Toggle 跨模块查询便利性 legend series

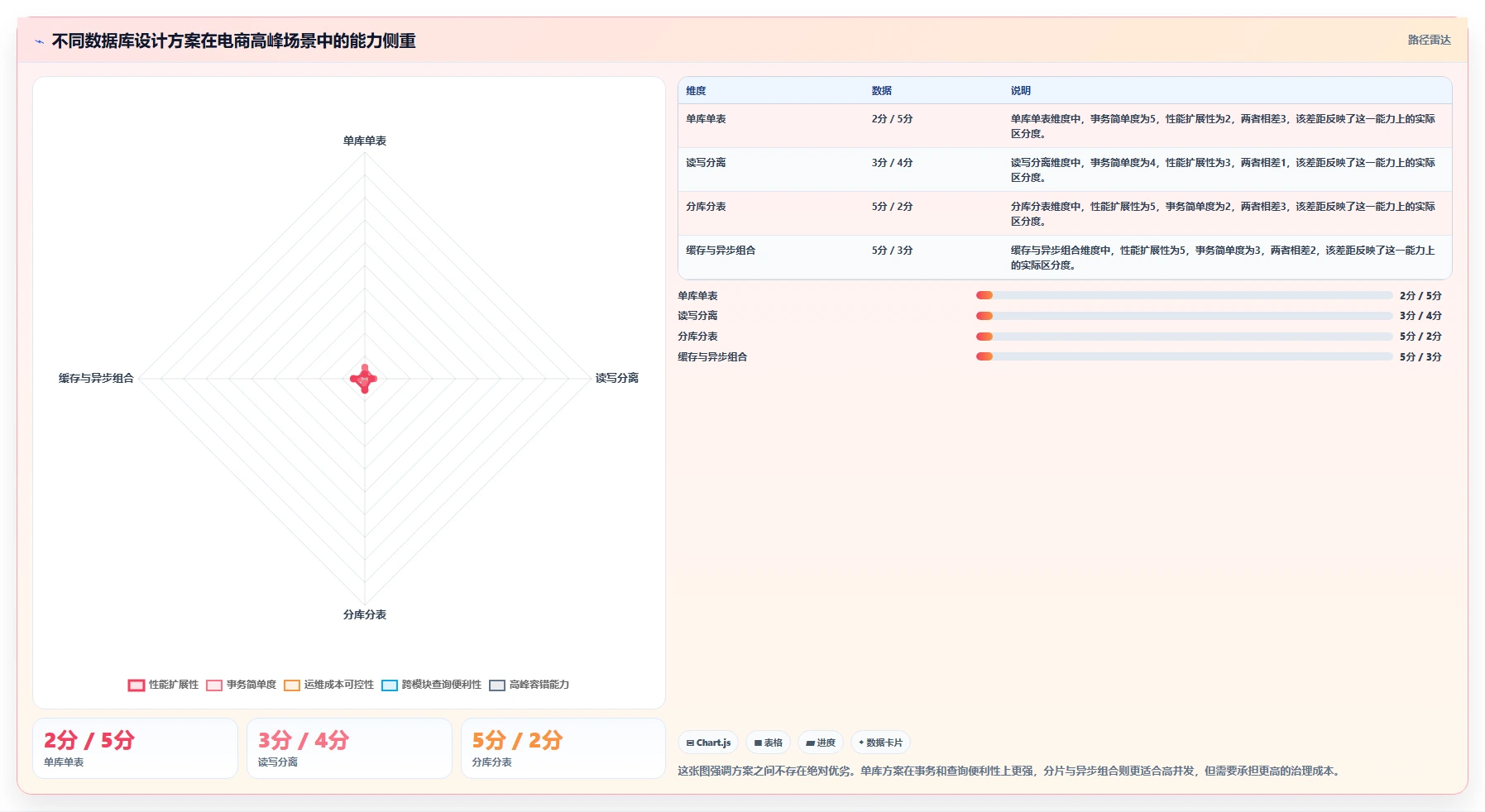tap(432, 685)
